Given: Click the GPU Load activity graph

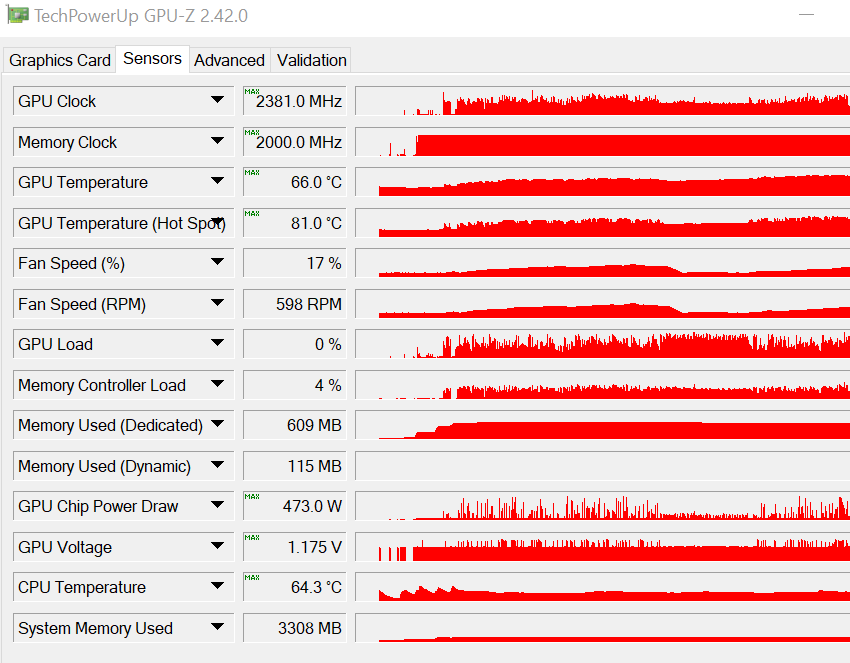Looking at the screenshot, I should click(600, 344).
